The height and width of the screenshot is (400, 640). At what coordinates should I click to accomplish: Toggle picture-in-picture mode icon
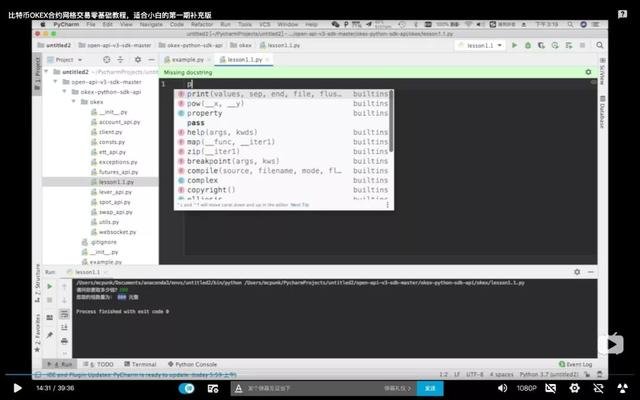(598, 388)
